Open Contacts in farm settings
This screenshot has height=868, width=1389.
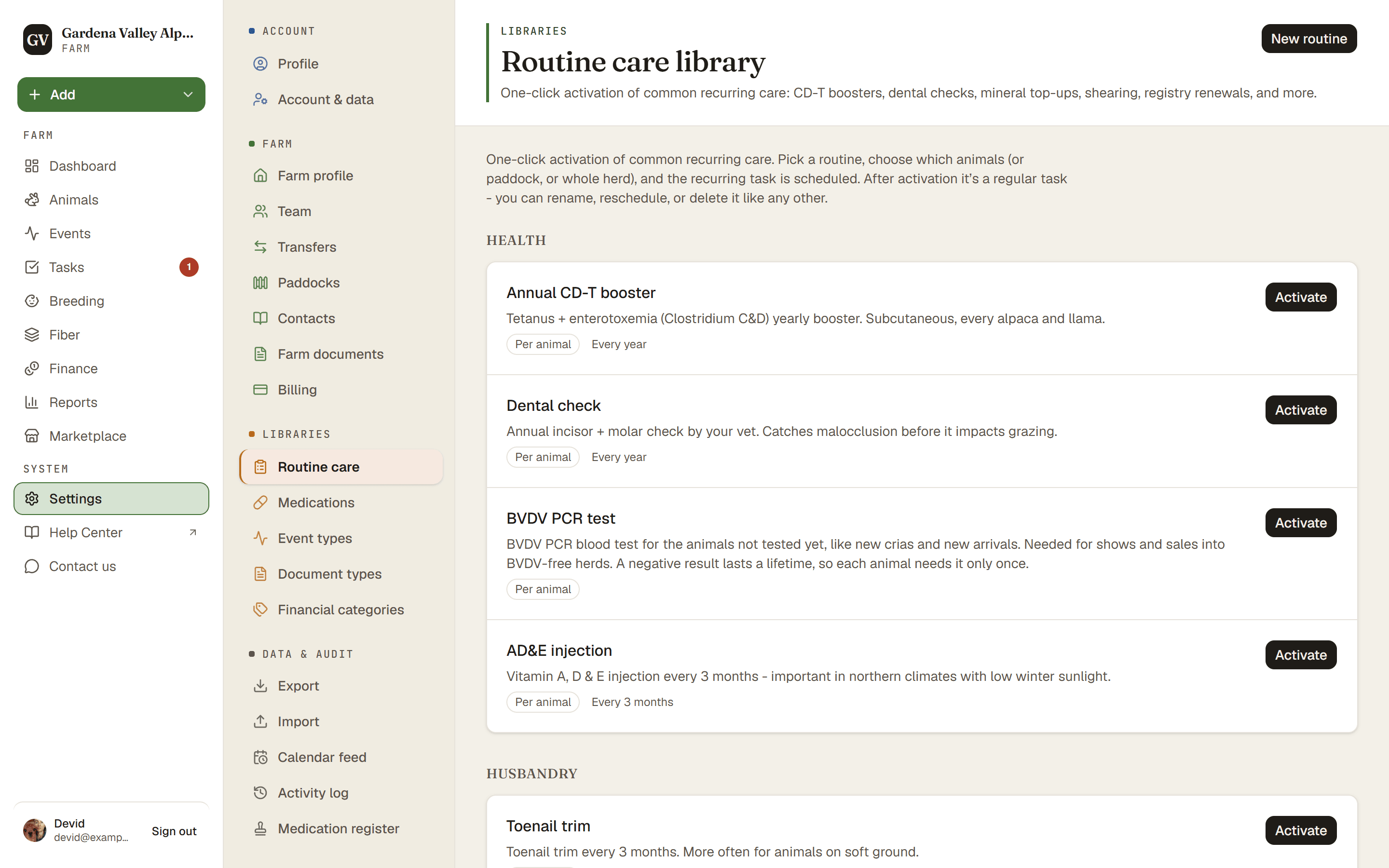[341, 319]
